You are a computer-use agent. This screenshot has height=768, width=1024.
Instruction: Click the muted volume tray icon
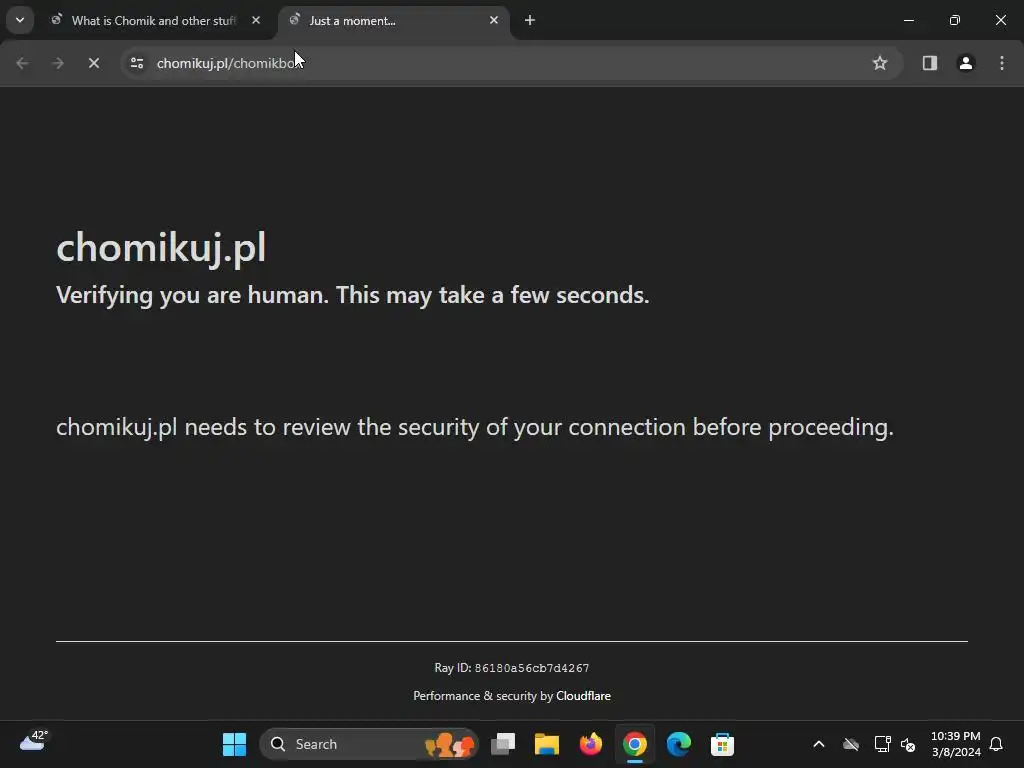click(908, 744)
